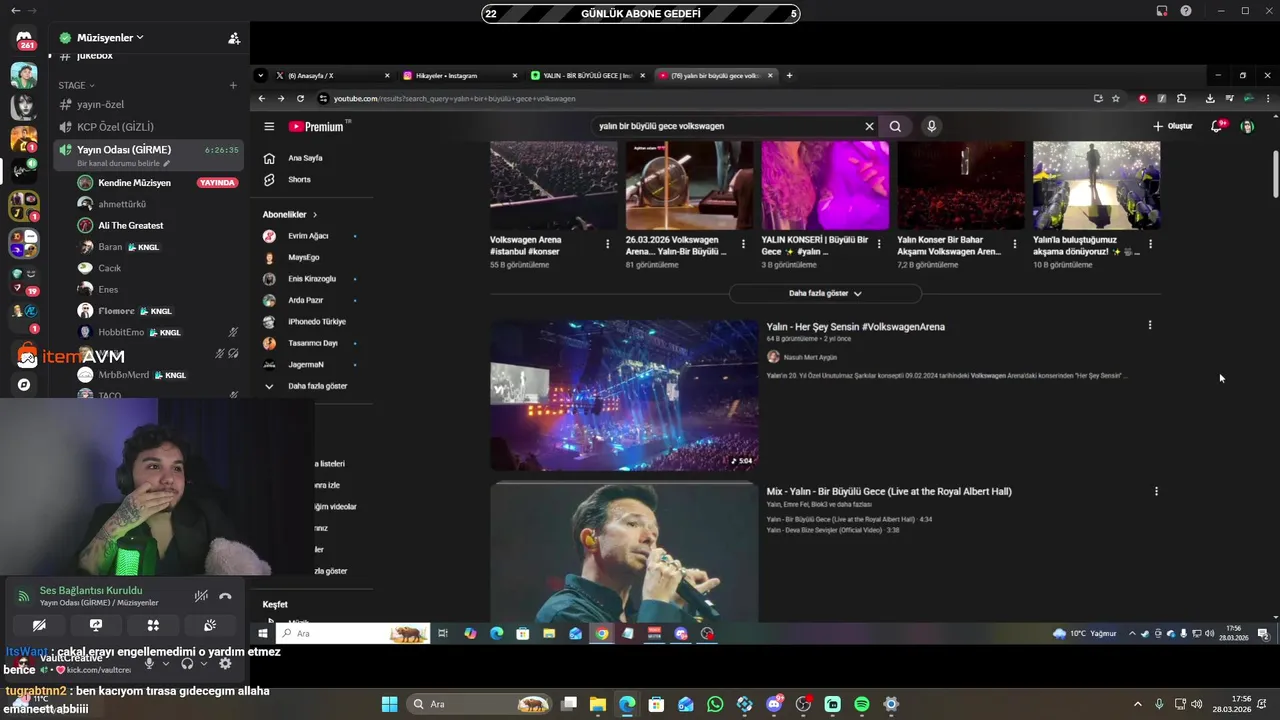Screen dimensions: 1280x720
Task: Click the YouTube page scrollbar
Action: 1276,175
